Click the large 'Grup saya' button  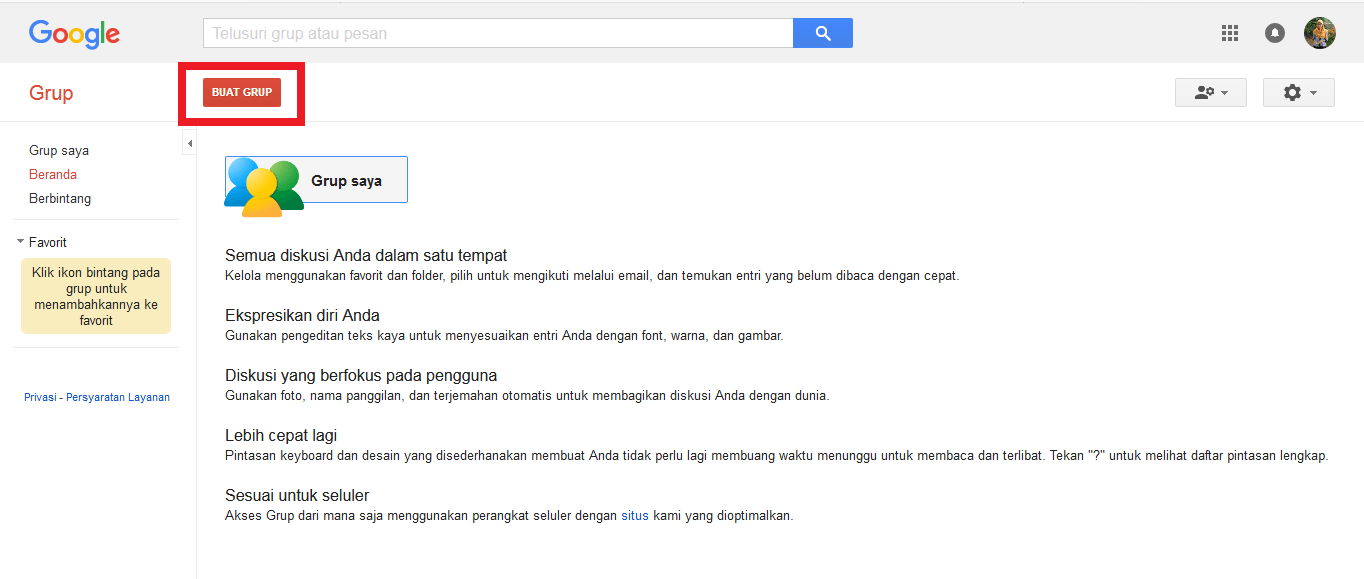coord(316,180)
